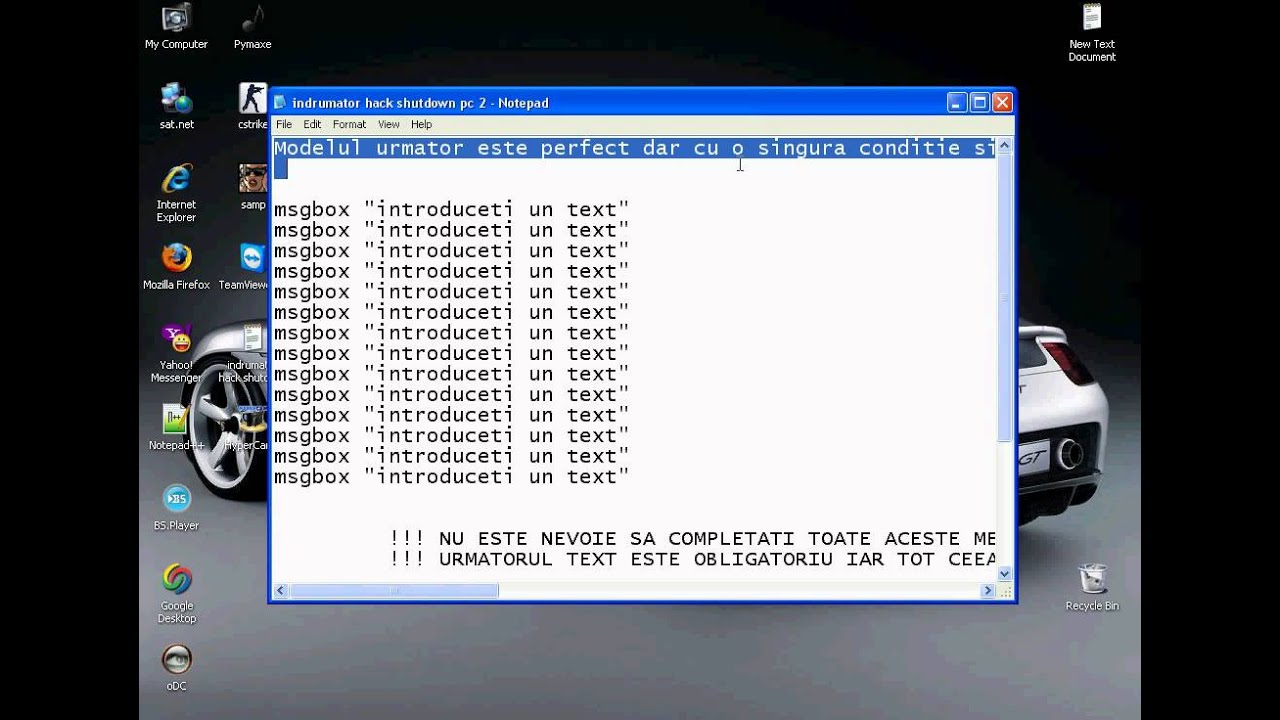This screenshot has height=720, width=1280.
Task: Click horizontal scrollbar left arrow
Action: (281, 591)
